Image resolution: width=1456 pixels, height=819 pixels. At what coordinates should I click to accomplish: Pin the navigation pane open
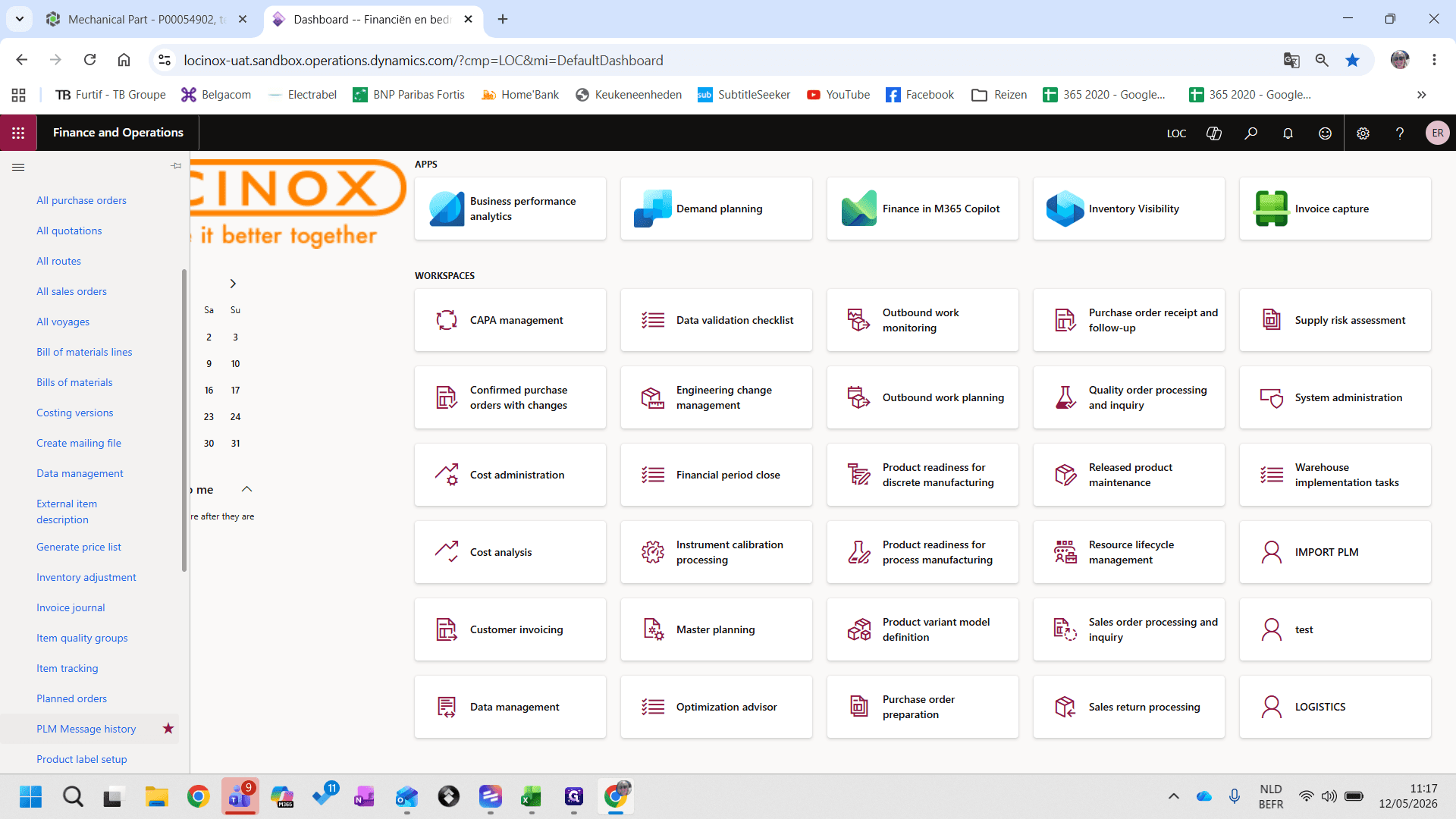pyautogui.click(x=176, y=165)
